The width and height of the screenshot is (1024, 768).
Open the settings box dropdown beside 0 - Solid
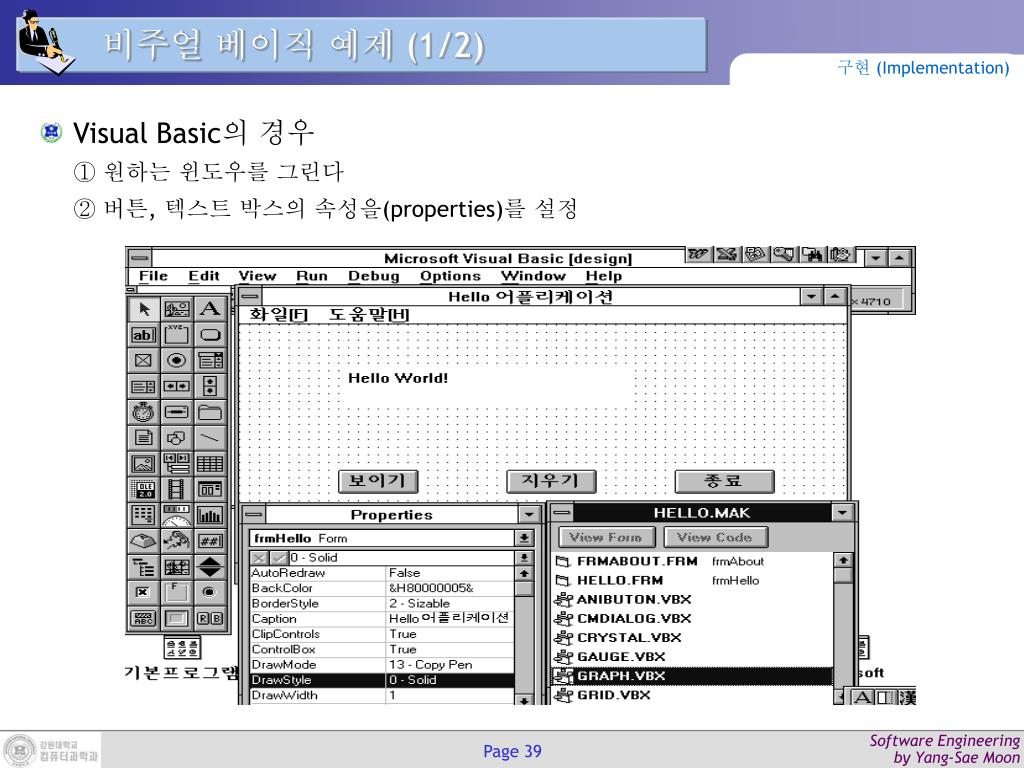click(x=524, y=558)
